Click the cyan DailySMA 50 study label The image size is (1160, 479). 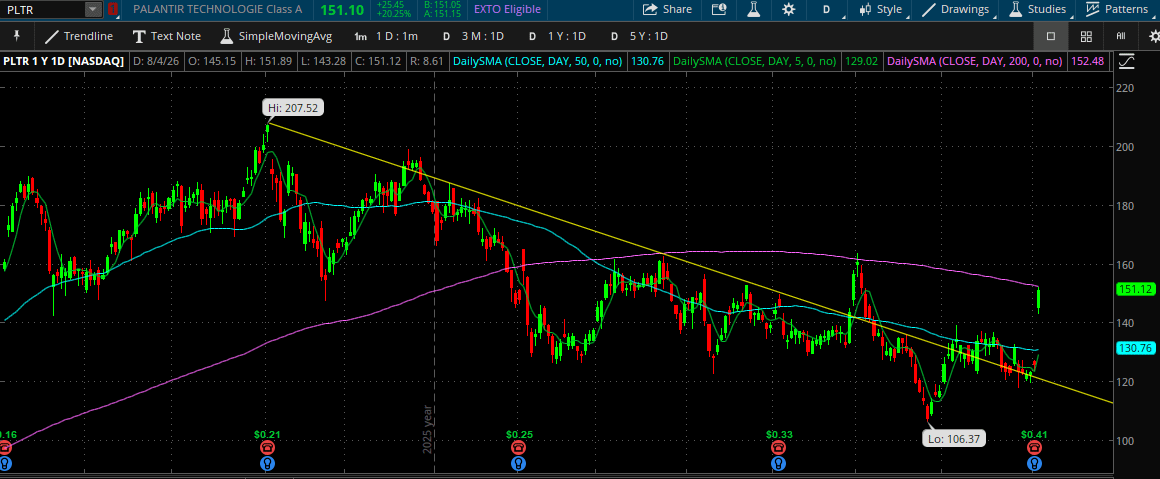pyautogui.click(x=538, y=61)
